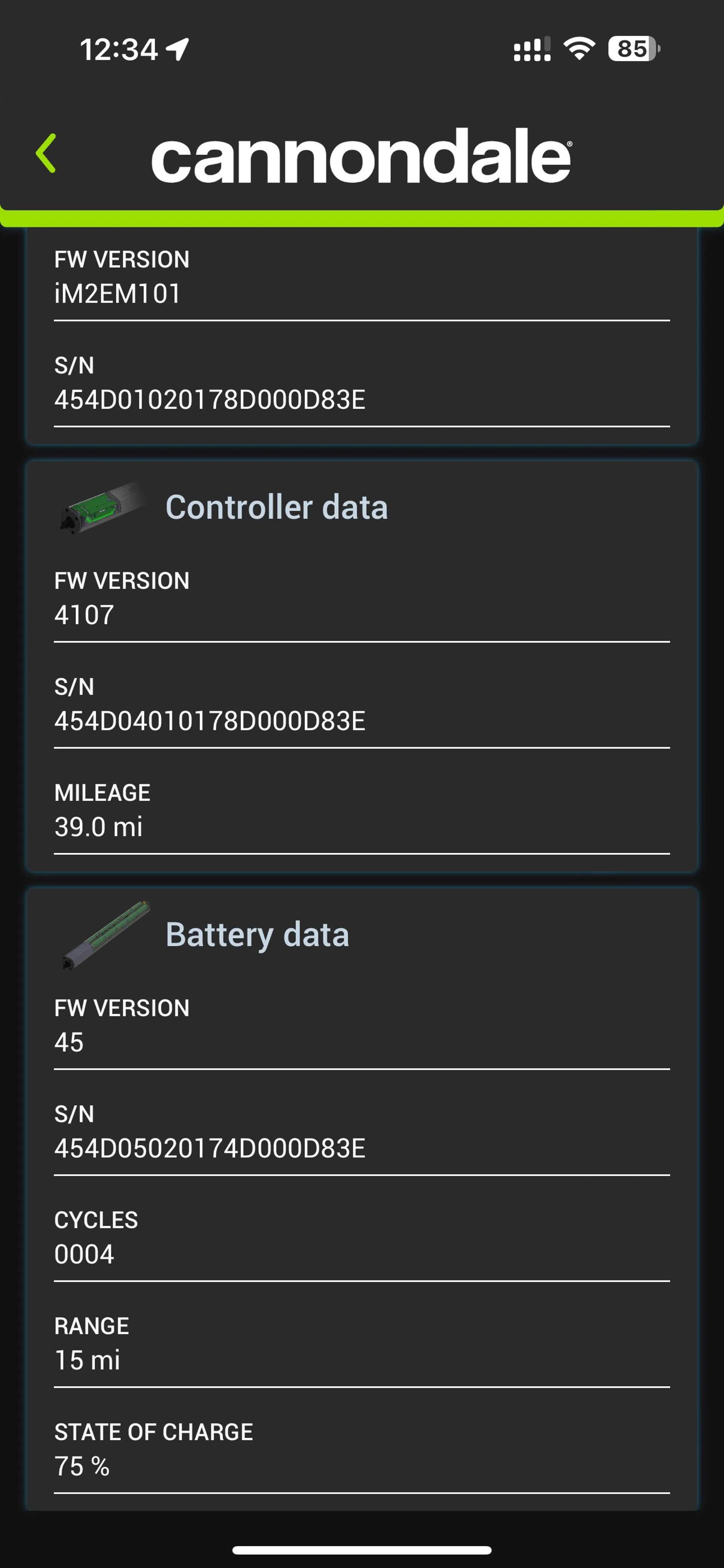724x1568 pixels.
Task: Tap the battery level indicator showing 85
Action: click(633, 49)
